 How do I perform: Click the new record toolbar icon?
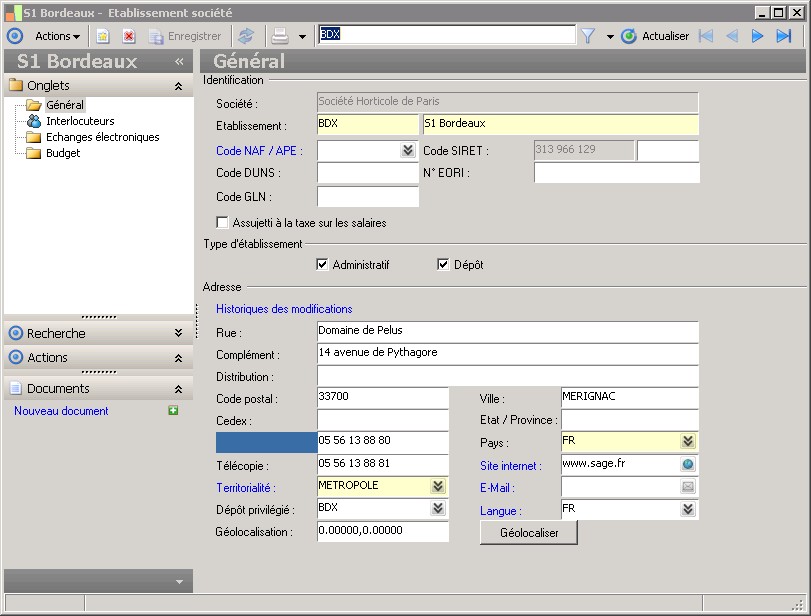102,36
